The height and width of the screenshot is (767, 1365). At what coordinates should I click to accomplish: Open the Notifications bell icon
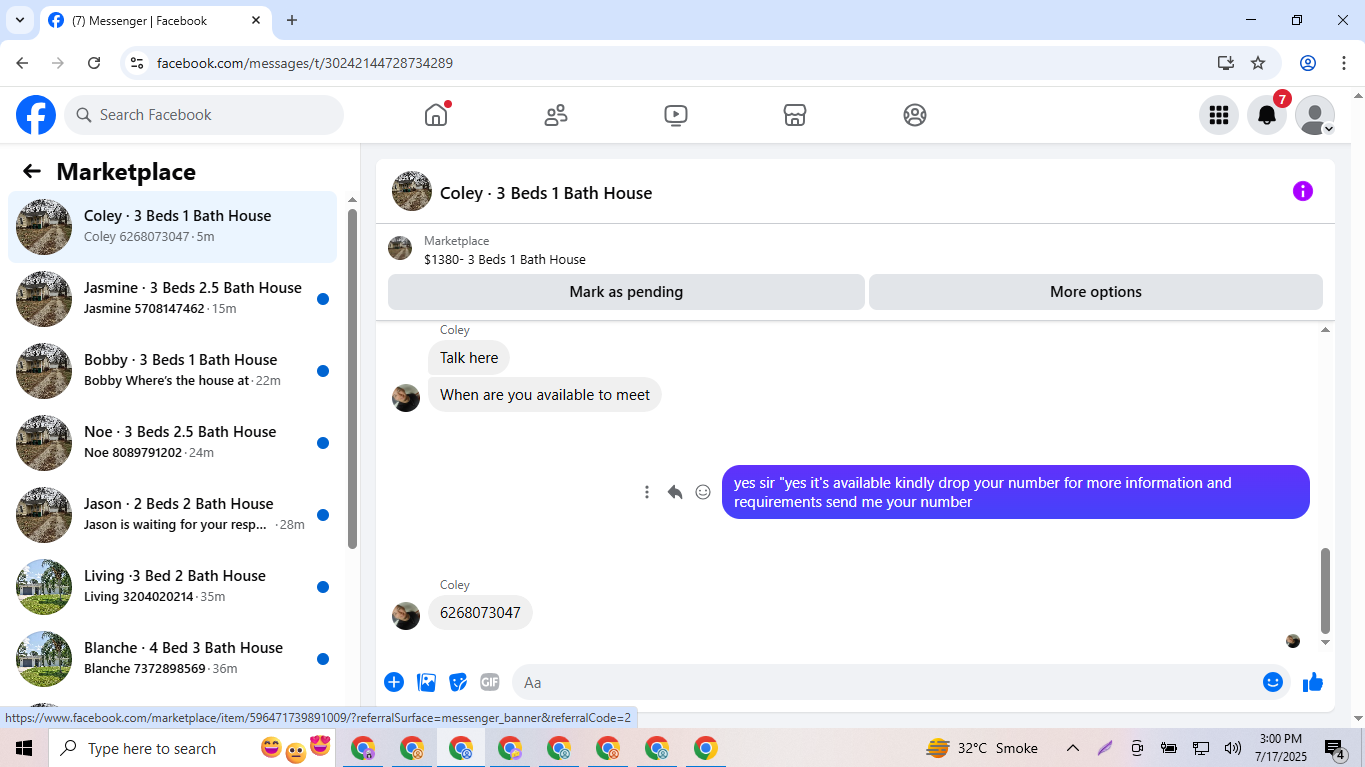tap(1266, 115)
